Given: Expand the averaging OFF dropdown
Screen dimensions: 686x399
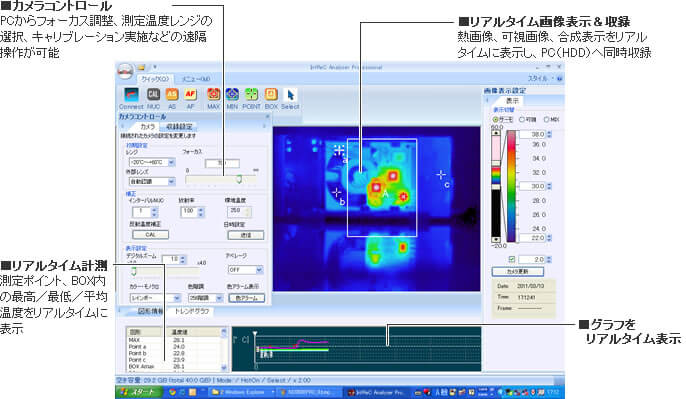Looking at the screenshot, I should pyautogui.click(x=245, y=270).
